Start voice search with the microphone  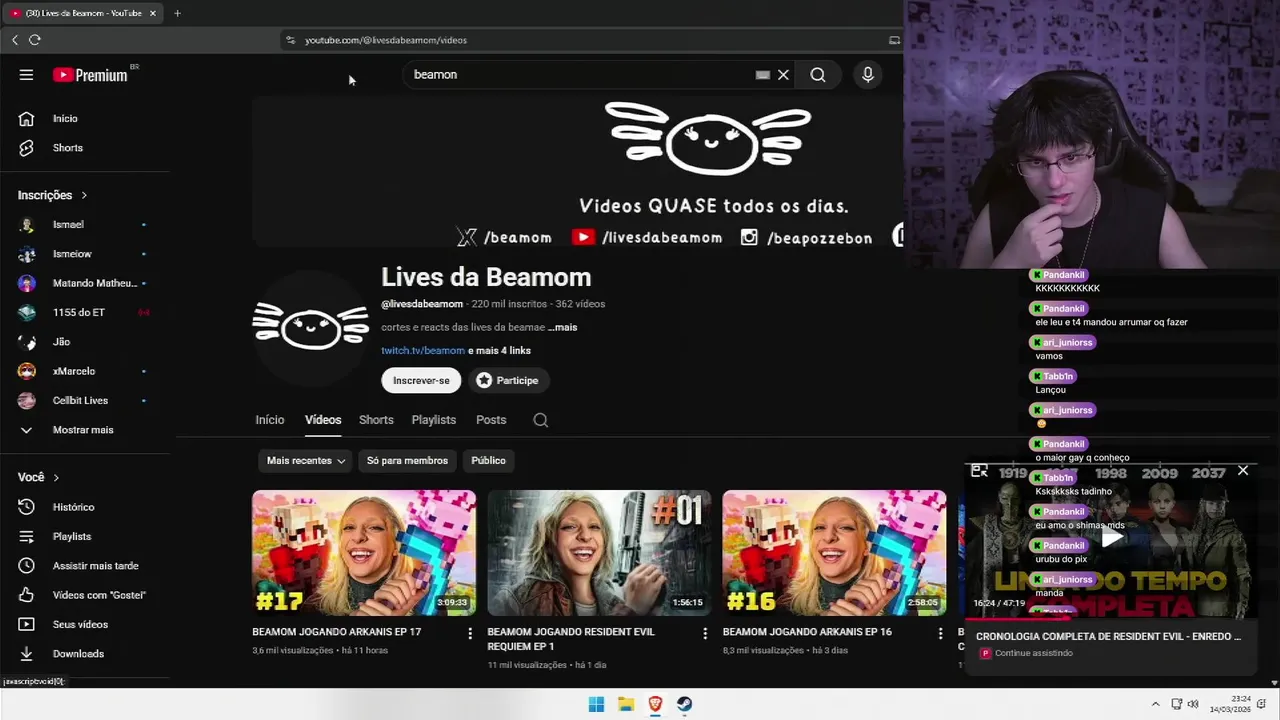pos(868,75)
